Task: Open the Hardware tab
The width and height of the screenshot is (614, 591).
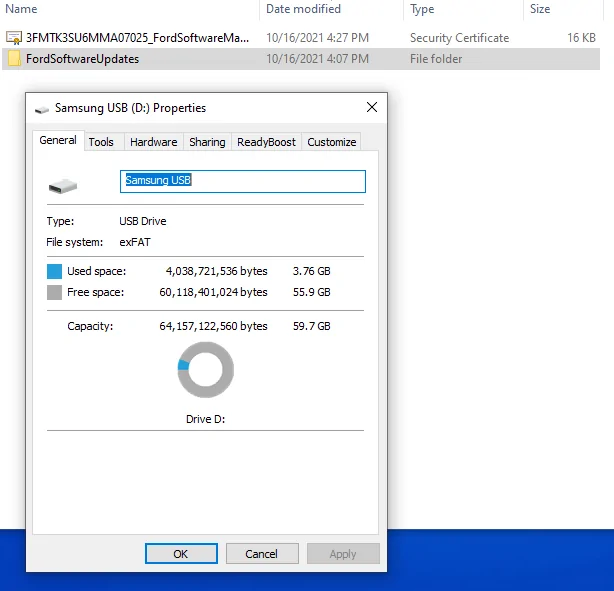Action: click(x=154, y=142)
